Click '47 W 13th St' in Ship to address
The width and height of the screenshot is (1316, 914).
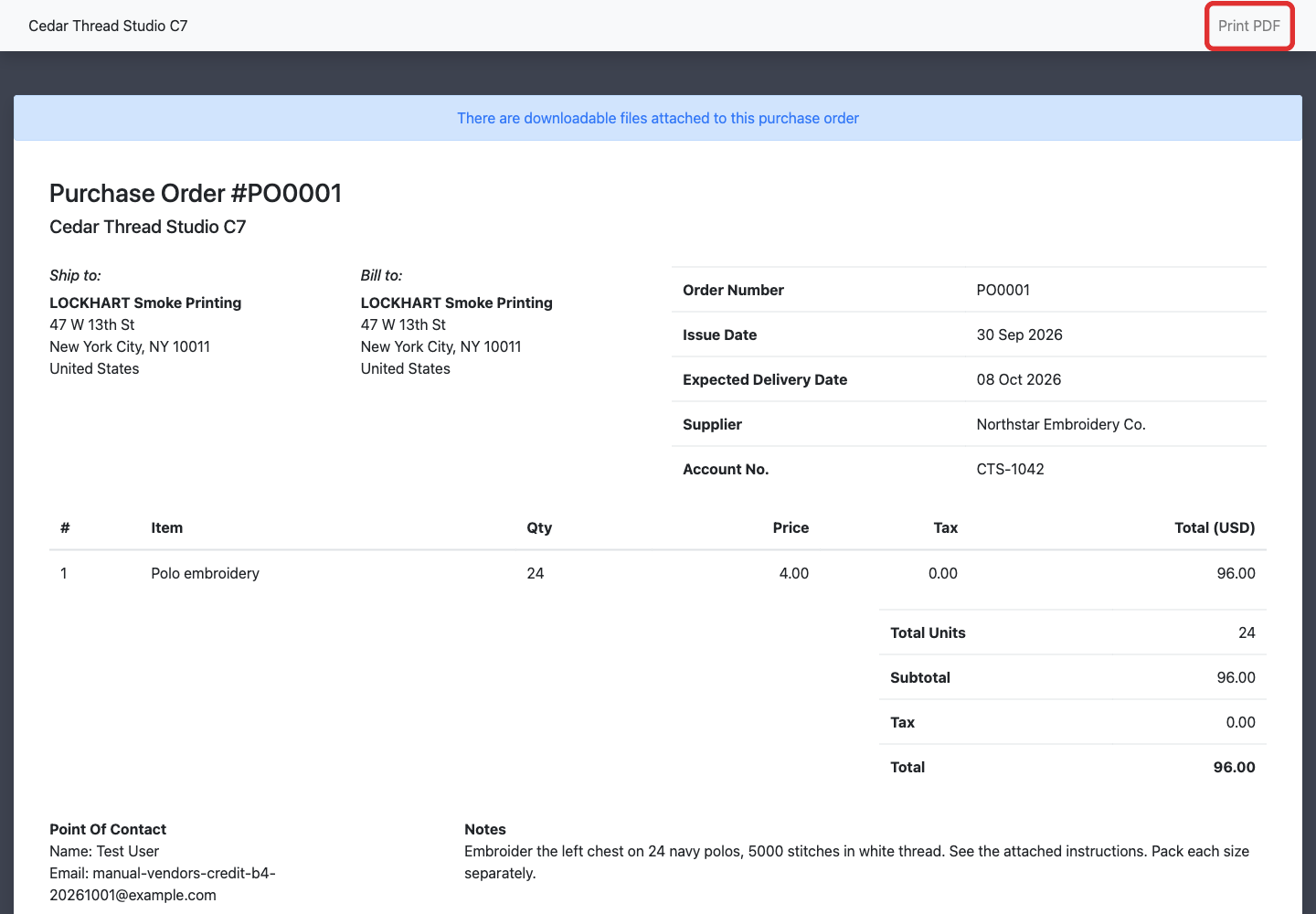91,324
